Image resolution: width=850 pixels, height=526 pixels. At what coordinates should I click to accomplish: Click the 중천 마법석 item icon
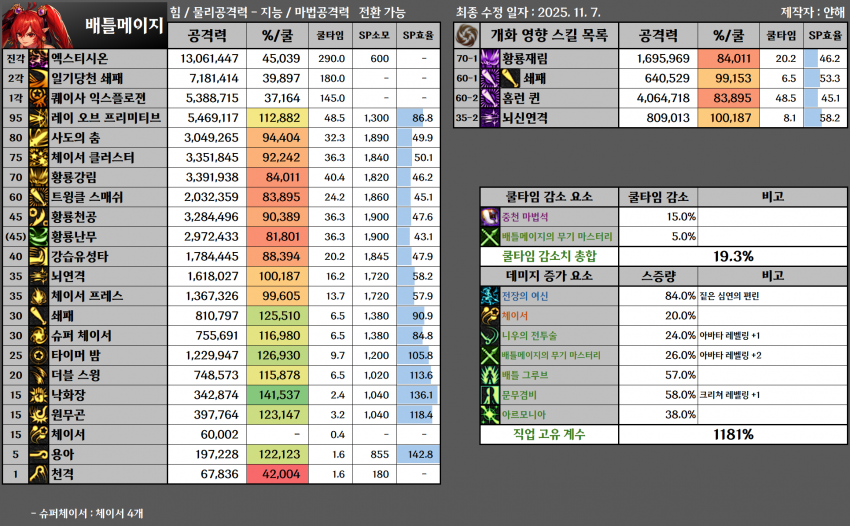click(489, 217)
